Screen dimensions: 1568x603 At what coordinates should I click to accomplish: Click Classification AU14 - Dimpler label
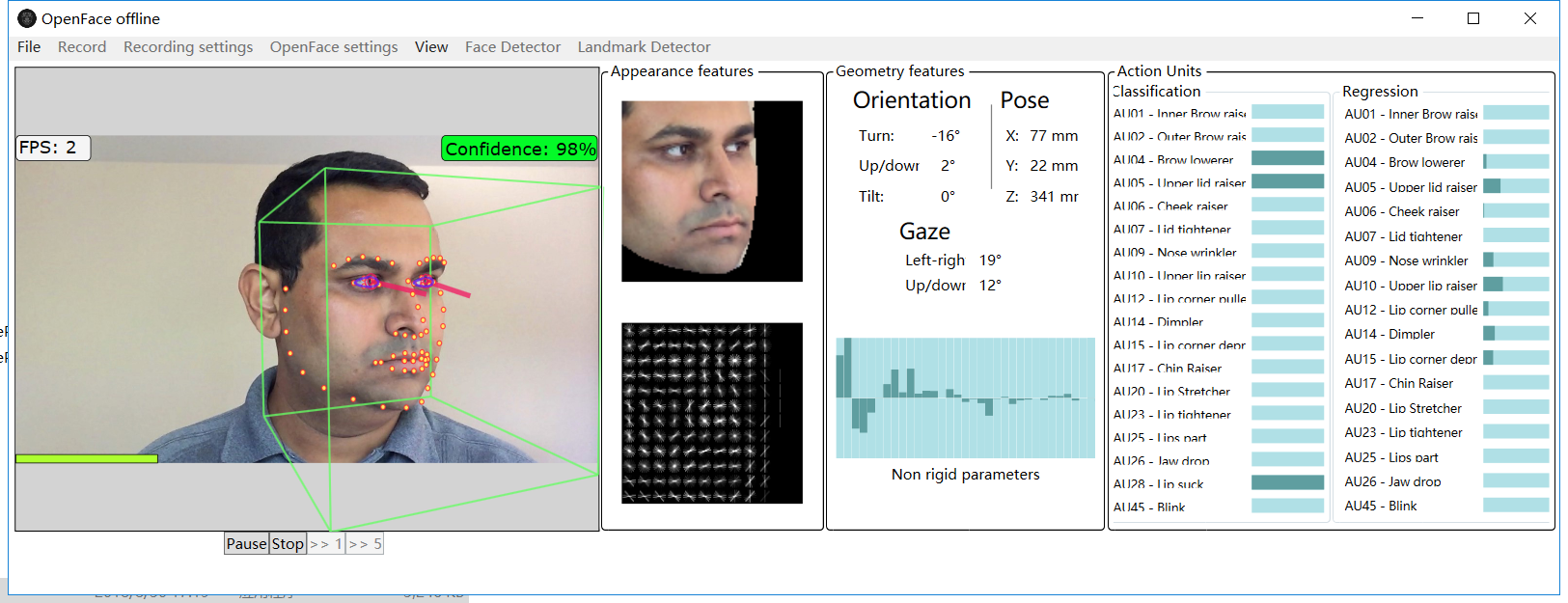click(x=1158, y=322)
